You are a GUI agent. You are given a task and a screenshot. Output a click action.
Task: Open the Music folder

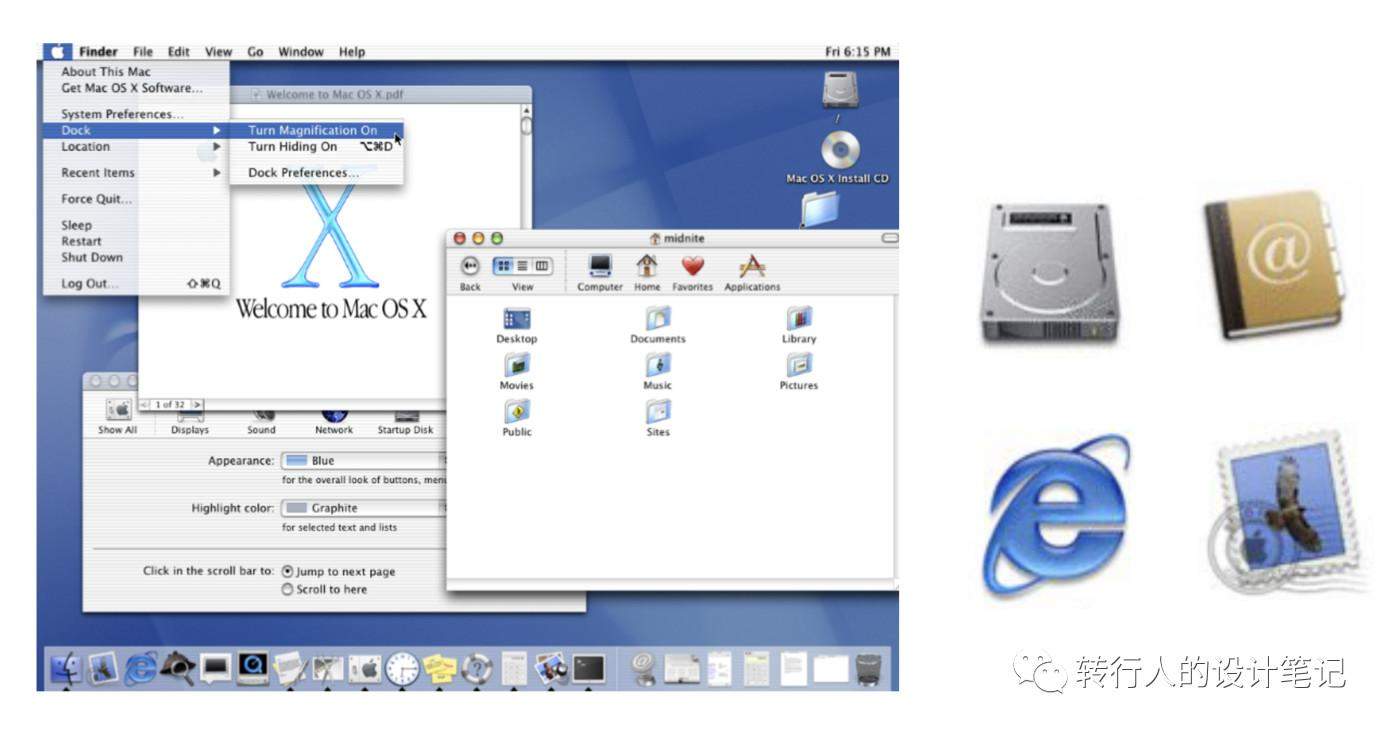658,372
